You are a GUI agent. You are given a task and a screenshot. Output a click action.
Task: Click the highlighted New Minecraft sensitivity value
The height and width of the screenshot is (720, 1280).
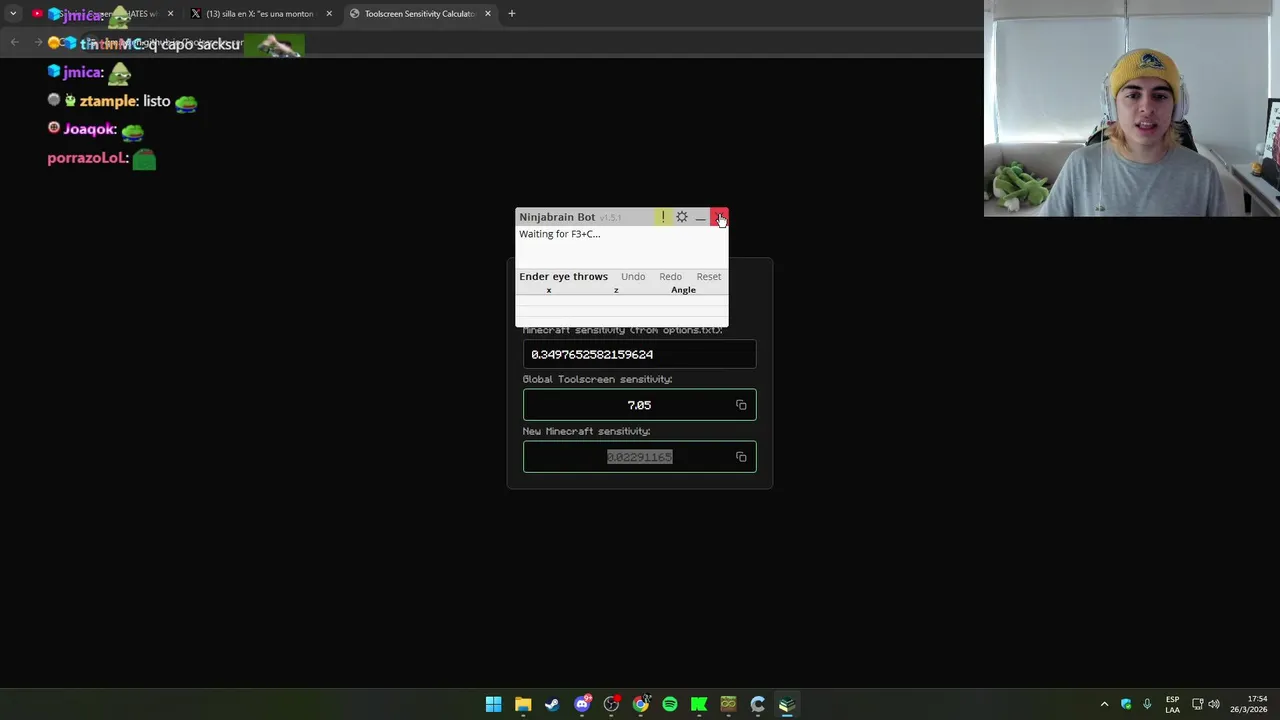639,457
